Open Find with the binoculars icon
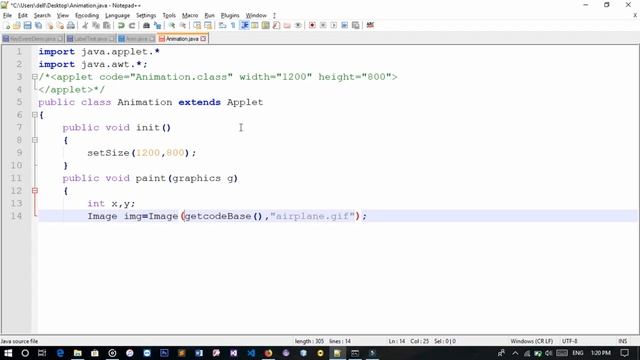This screenshot has height=360, width=640. click(x=146, y=25)
